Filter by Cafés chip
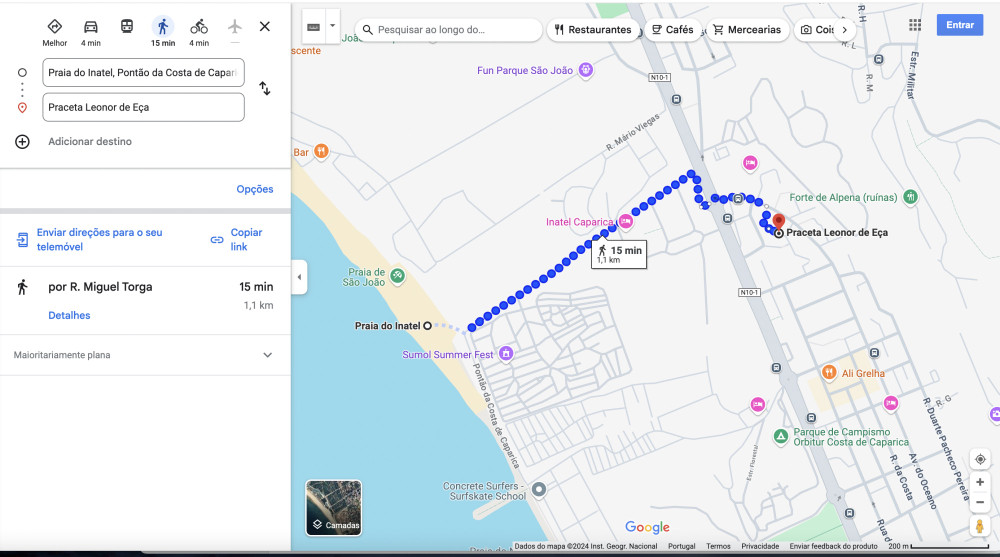This screenshot has width=1000, height=557. pos(673,30)
